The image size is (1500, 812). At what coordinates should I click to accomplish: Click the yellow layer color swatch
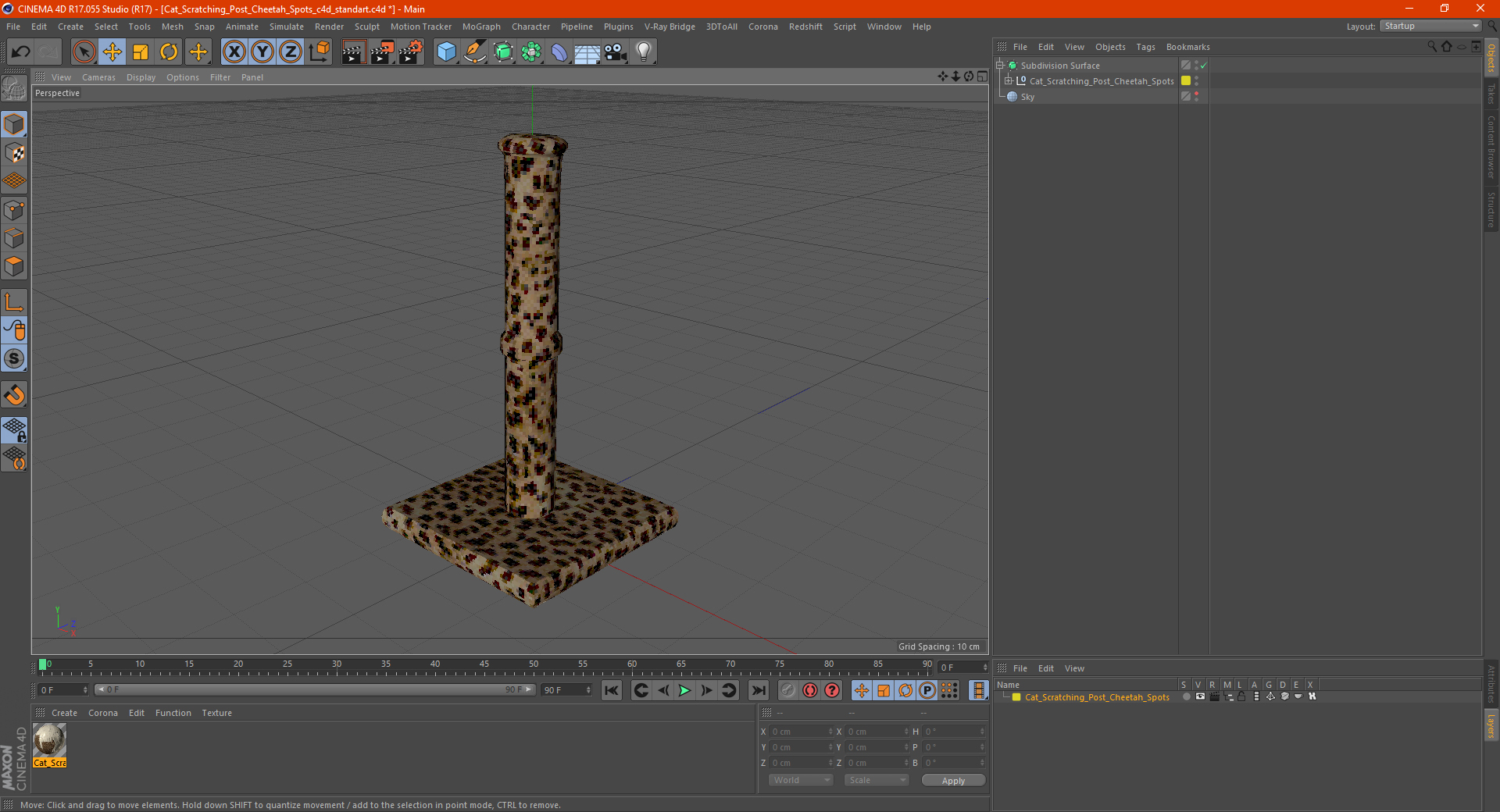[x=1186, y=81]
